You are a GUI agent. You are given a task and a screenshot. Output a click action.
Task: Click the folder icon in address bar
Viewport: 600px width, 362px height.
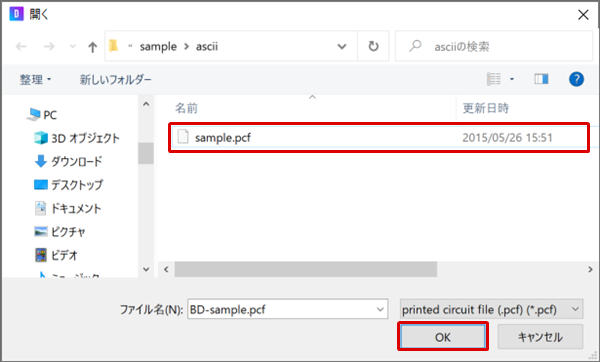pyautogui.click(x=113, y=46)
